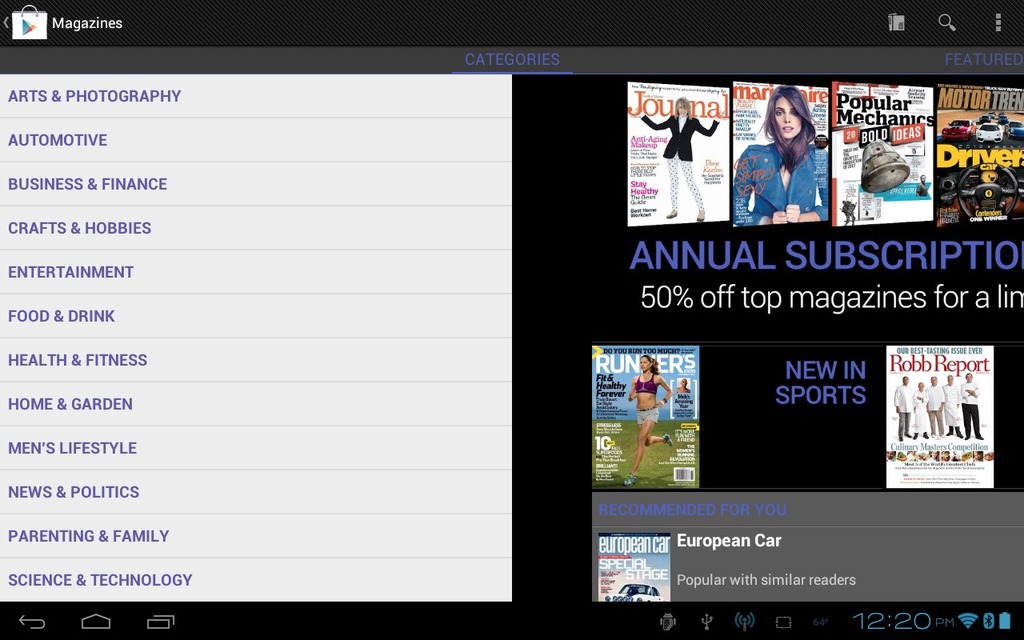This screenshot has height=640, width=1024.
Task: Select the News & Politics category
Action: coord(255,492)
